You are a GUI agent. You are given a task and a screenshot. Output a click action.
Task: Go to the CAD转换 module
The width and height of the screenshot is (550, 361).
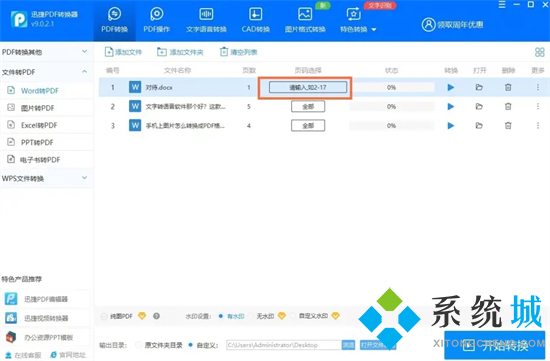[x=255, y=20]
